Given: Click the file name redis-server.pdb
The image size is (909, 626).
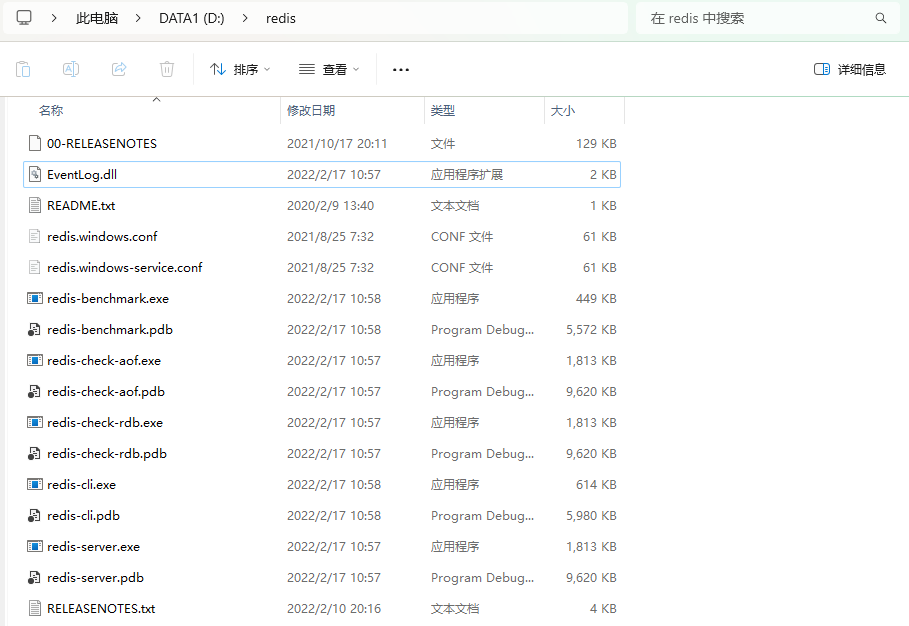Looking at the screenshot, I should point(96,578).
